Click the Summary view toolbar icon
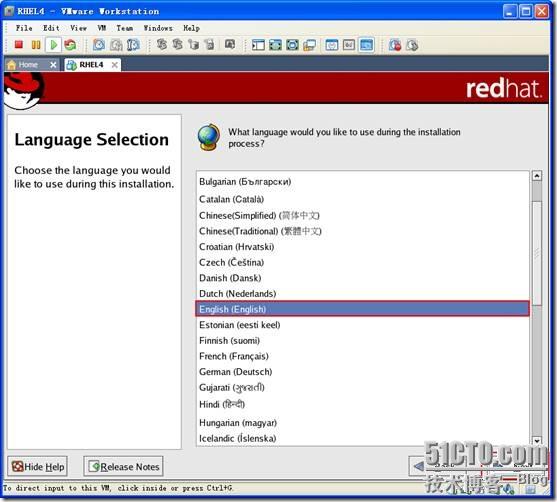The width and height of the screenshot is (557, 502). pyautogui.click(x=332, y=45)
